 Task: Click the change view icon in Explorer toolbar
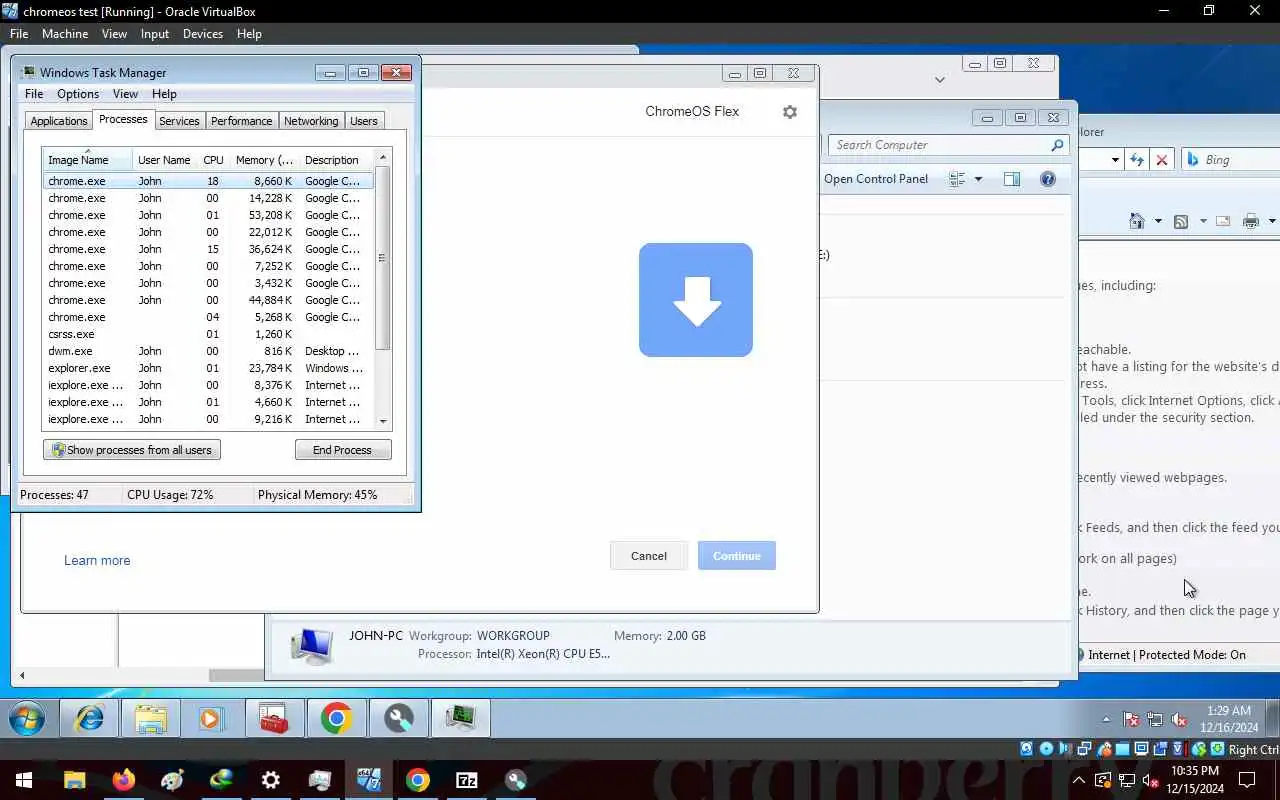click(x=957, y=179)
